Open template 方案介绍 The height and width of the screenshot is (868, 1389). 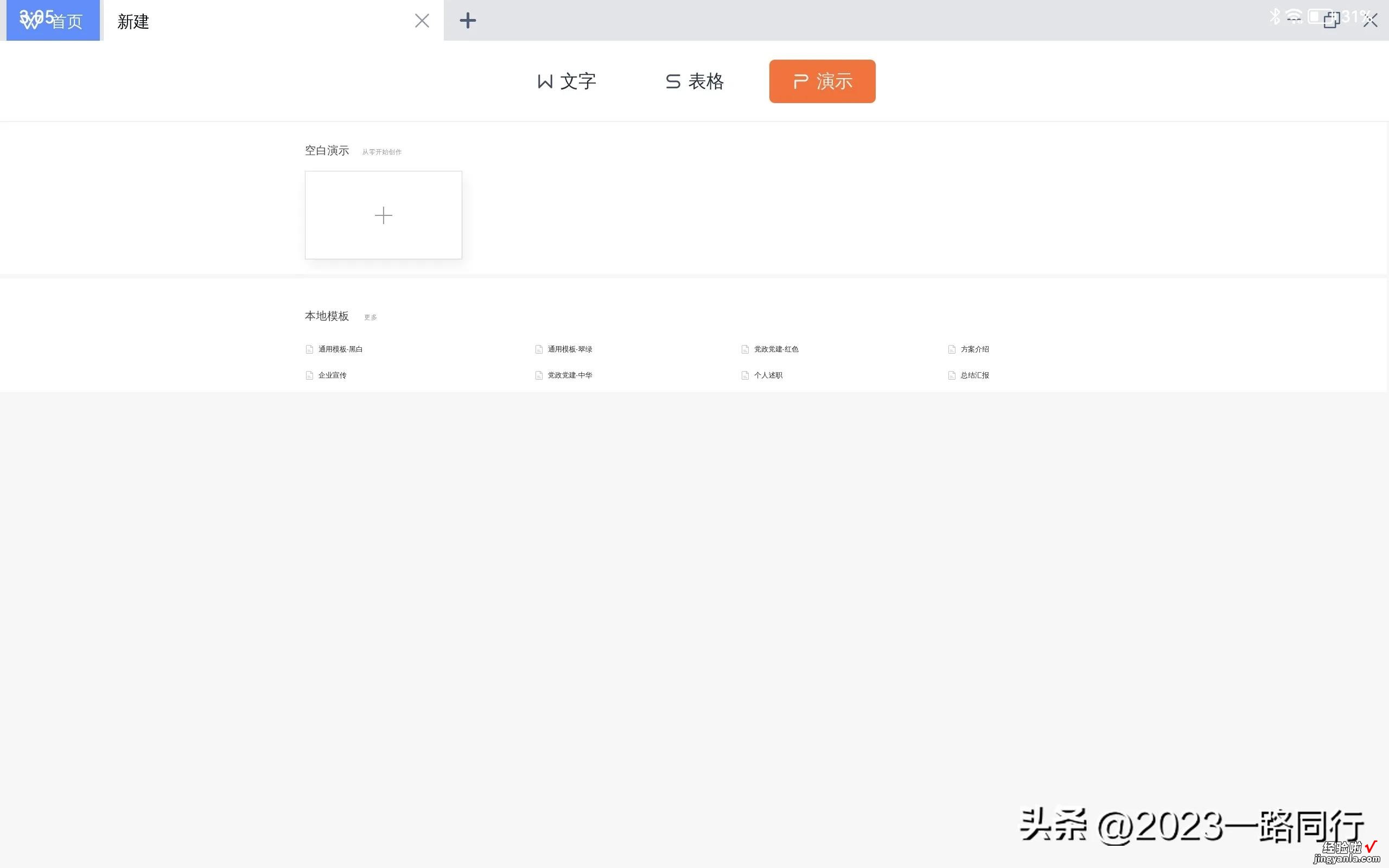(974, 349)
